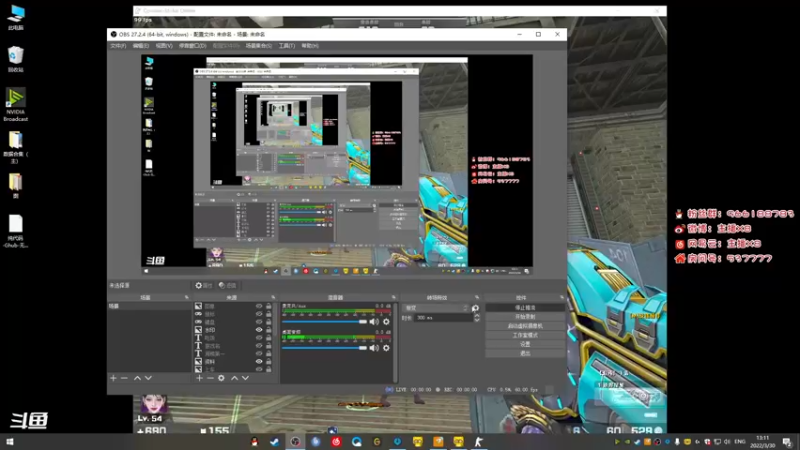Click the 停止推流 button
800x450 pixels.
tap(525, 308)
